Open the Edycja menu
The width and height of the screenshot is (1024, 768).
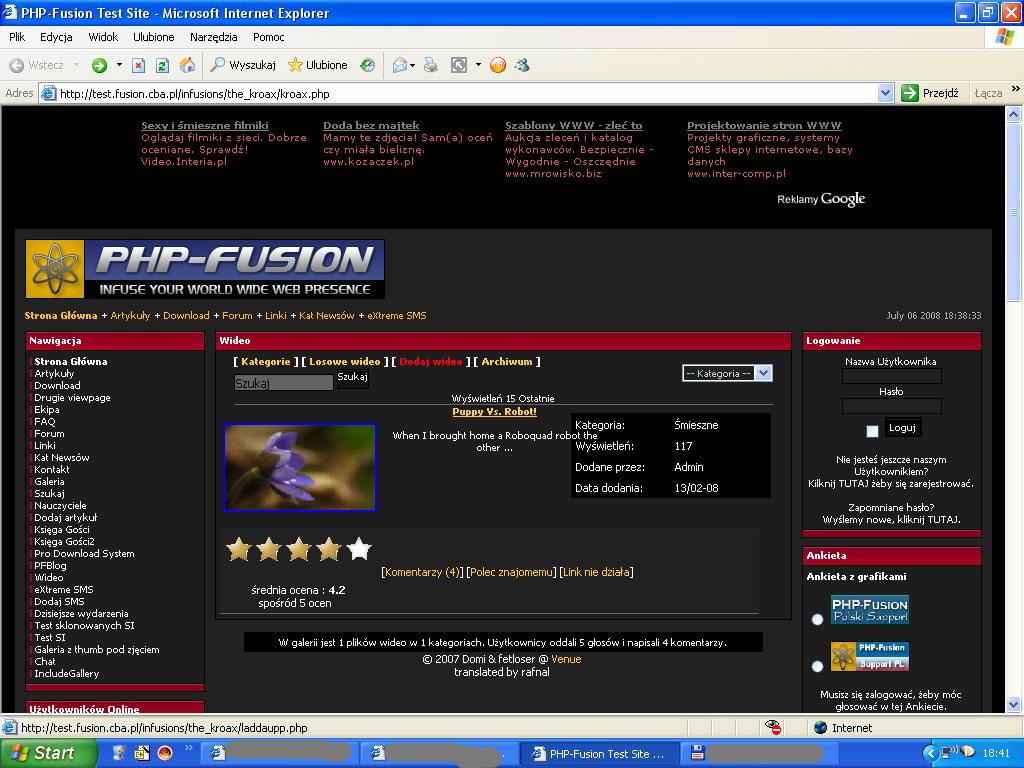click(56, 37)
